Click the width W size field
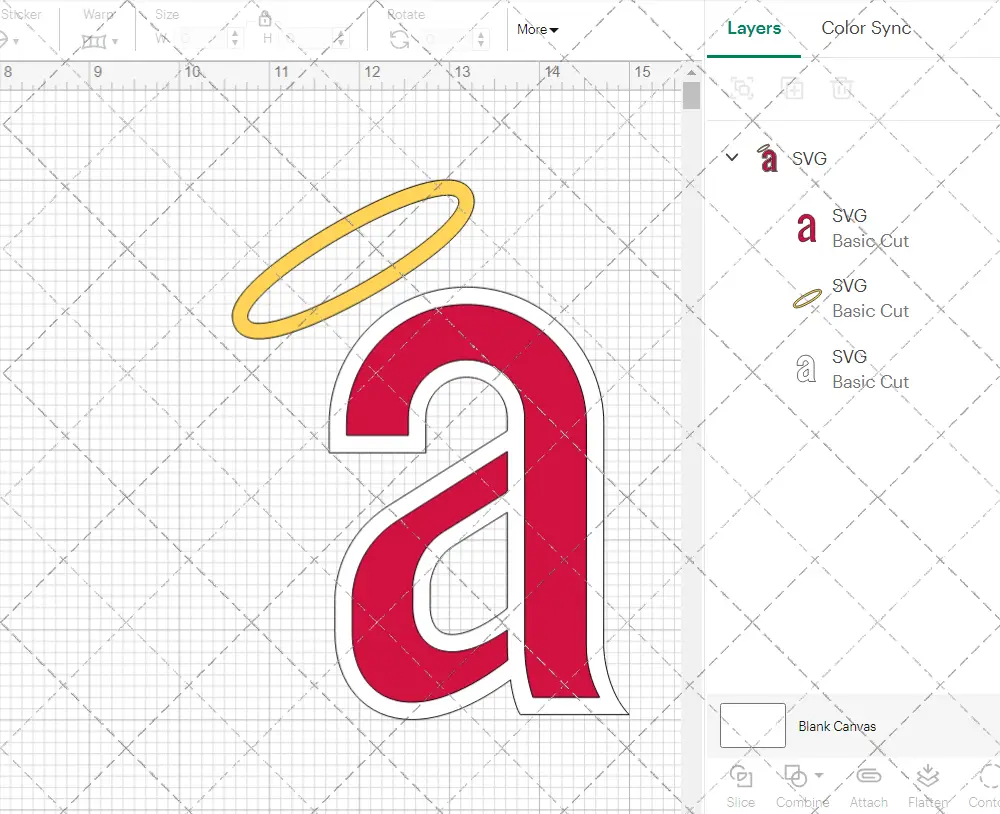The width and height of the screenshot is (1000, 814). pyautogui.click(x=202, y=39)
